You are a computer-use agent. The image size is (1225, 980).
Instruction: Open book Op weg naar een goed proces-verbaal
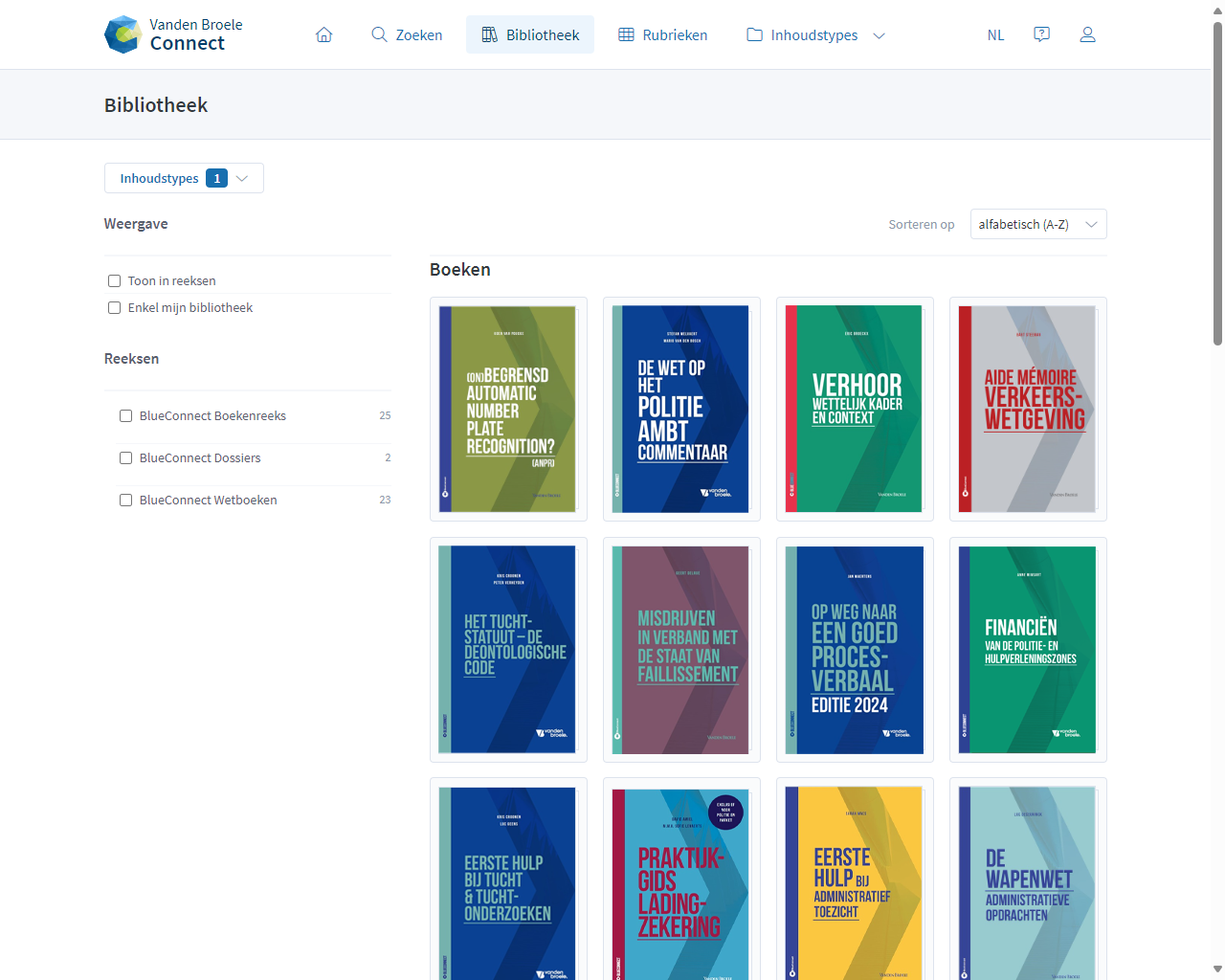click(855, 650)
